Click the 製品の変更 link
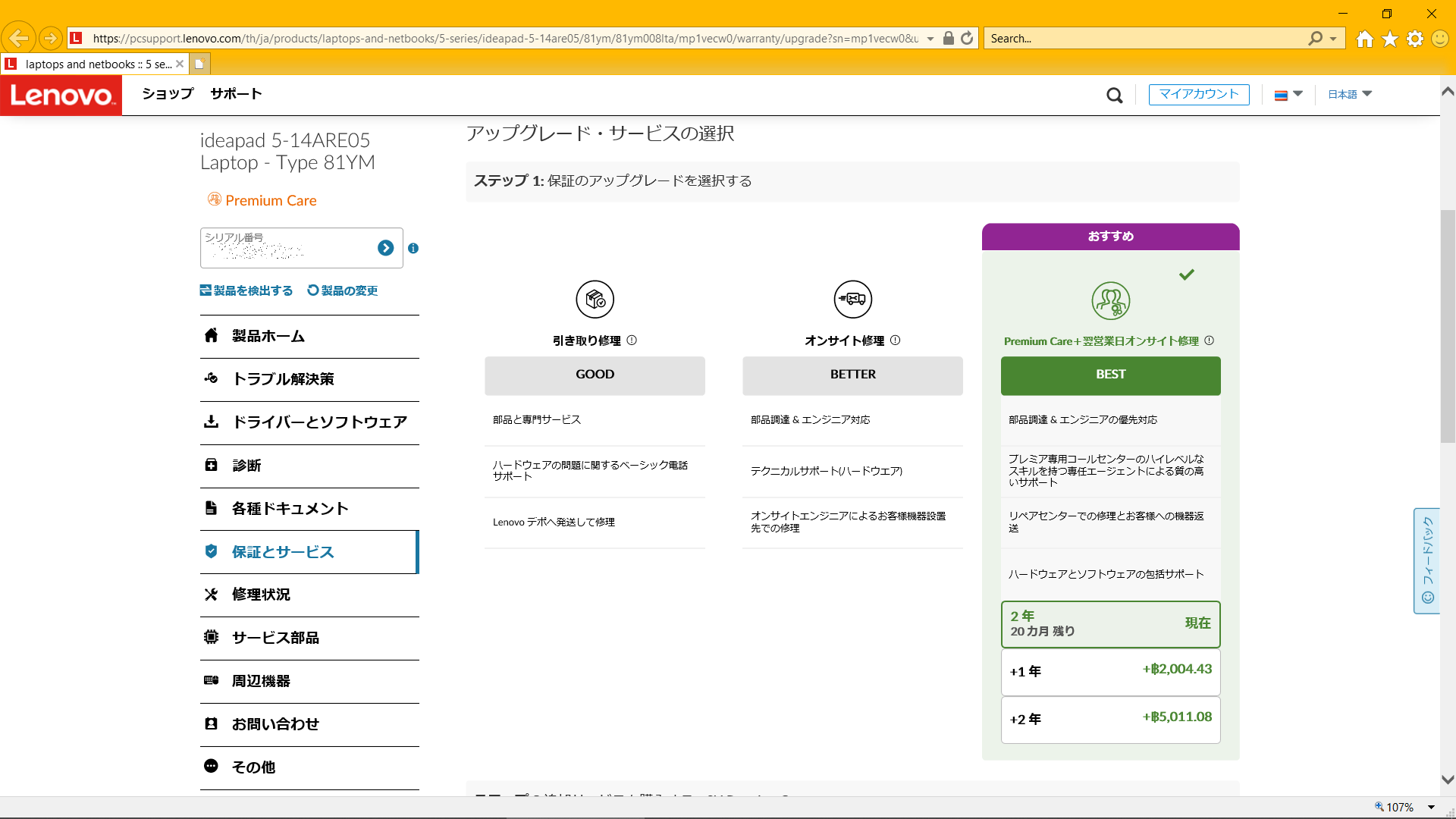 [x=342, y=290]
